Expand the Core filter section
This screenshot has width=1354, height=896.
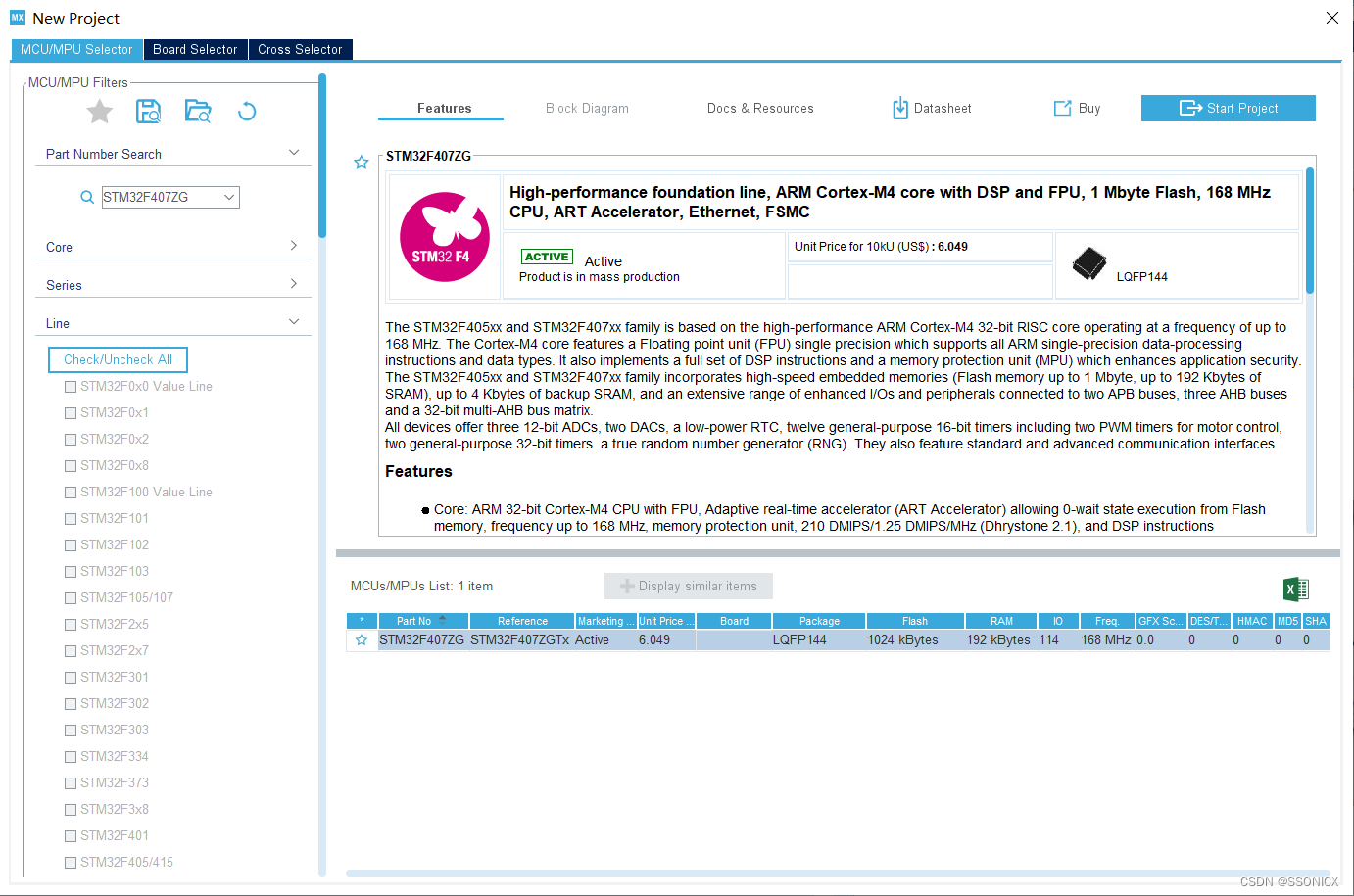click(x=294, y=246)
